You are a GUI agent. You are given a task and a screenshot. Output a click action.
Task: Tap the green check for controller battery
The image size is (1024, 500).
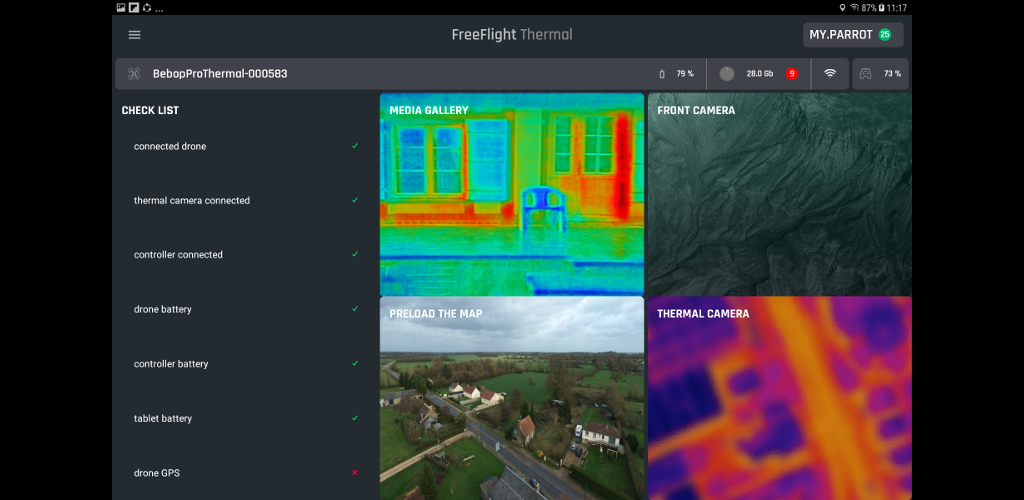point(355,363)
